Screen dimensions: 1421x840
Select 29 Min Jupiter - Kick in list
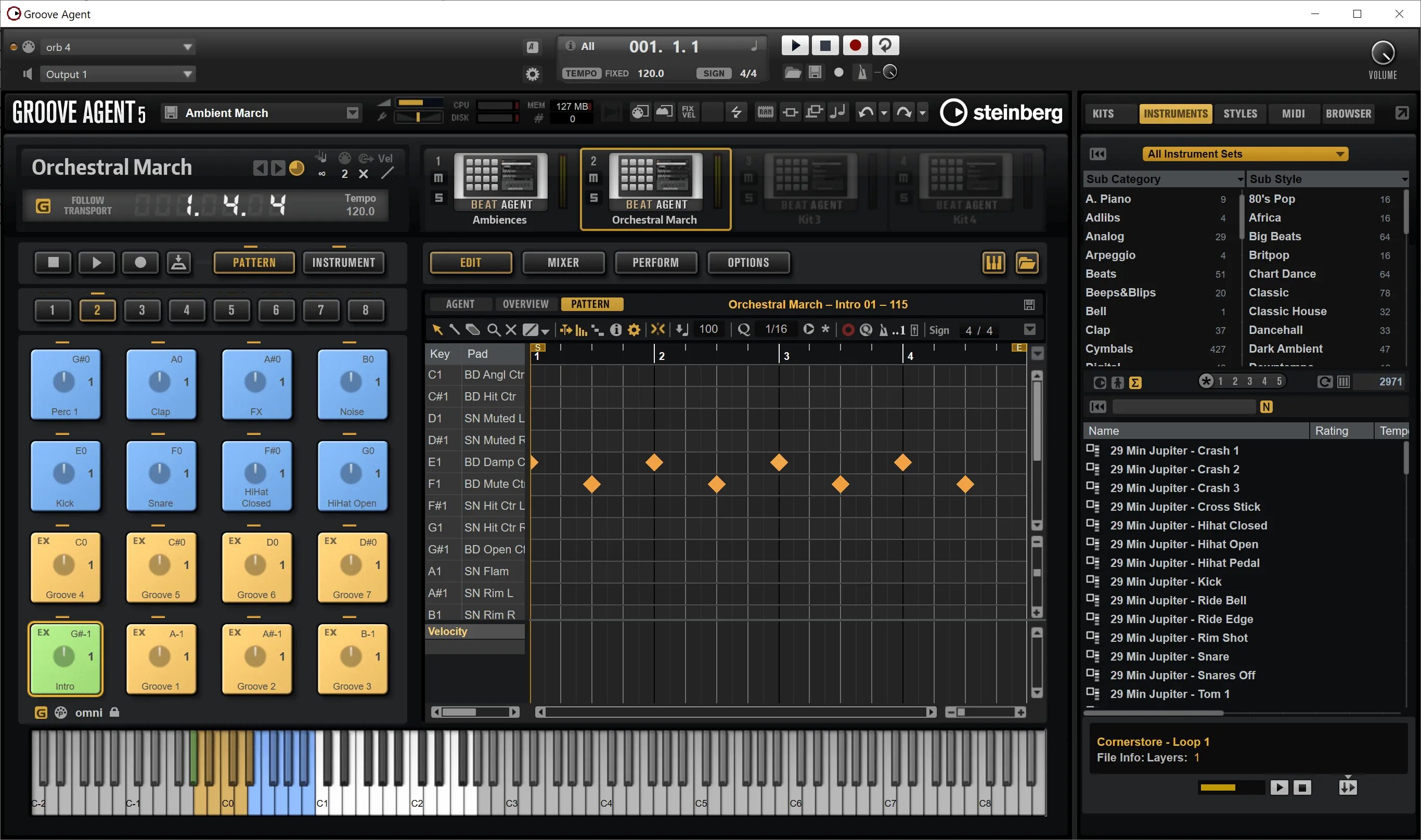[1165, 582]
